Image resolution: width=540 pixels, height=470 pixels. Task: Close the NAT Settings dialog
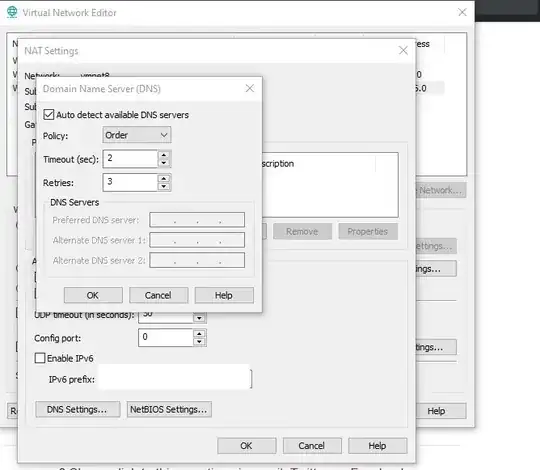(x=403, y=50)
